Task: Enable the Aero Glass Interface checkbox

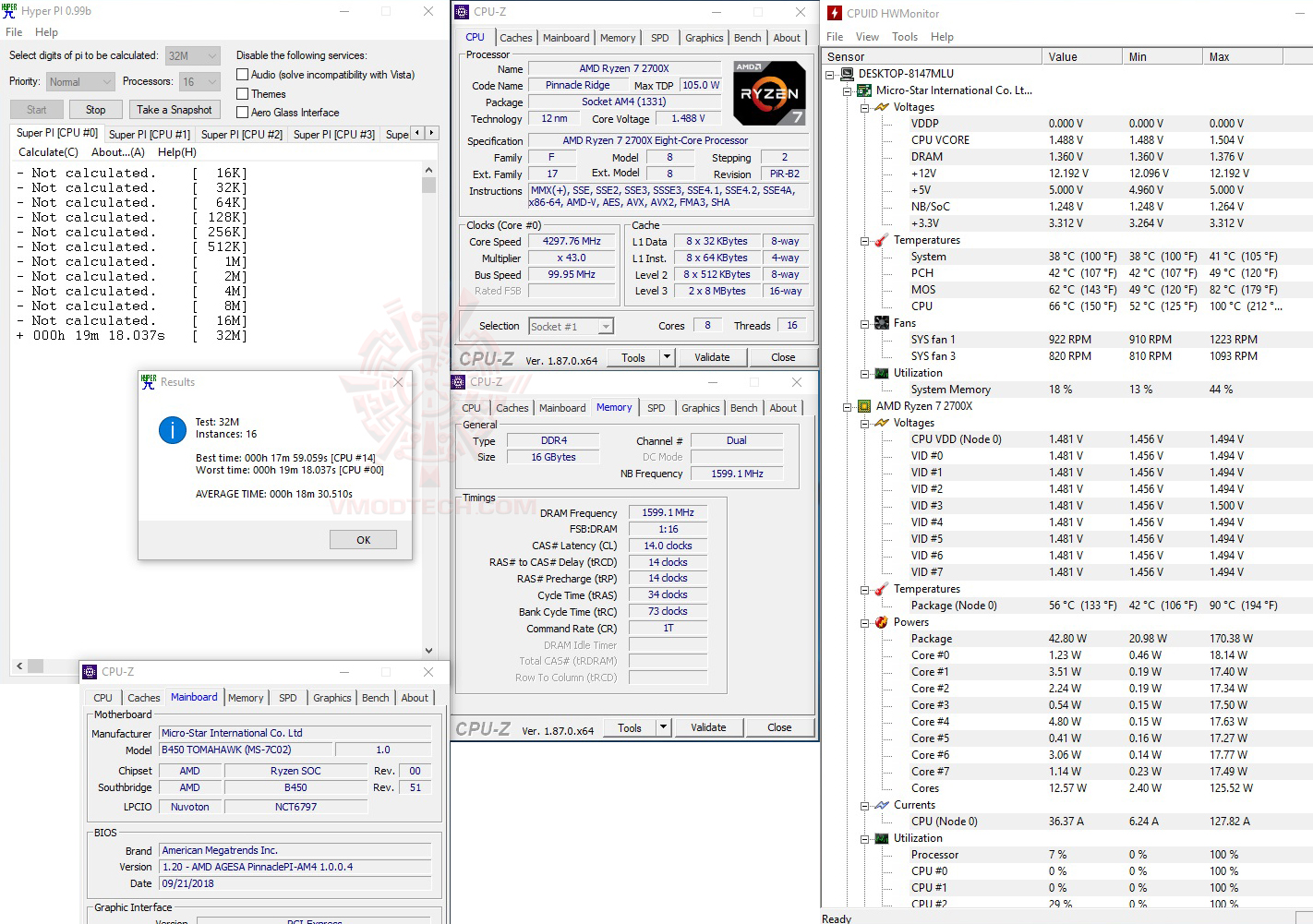Action: 240,112
